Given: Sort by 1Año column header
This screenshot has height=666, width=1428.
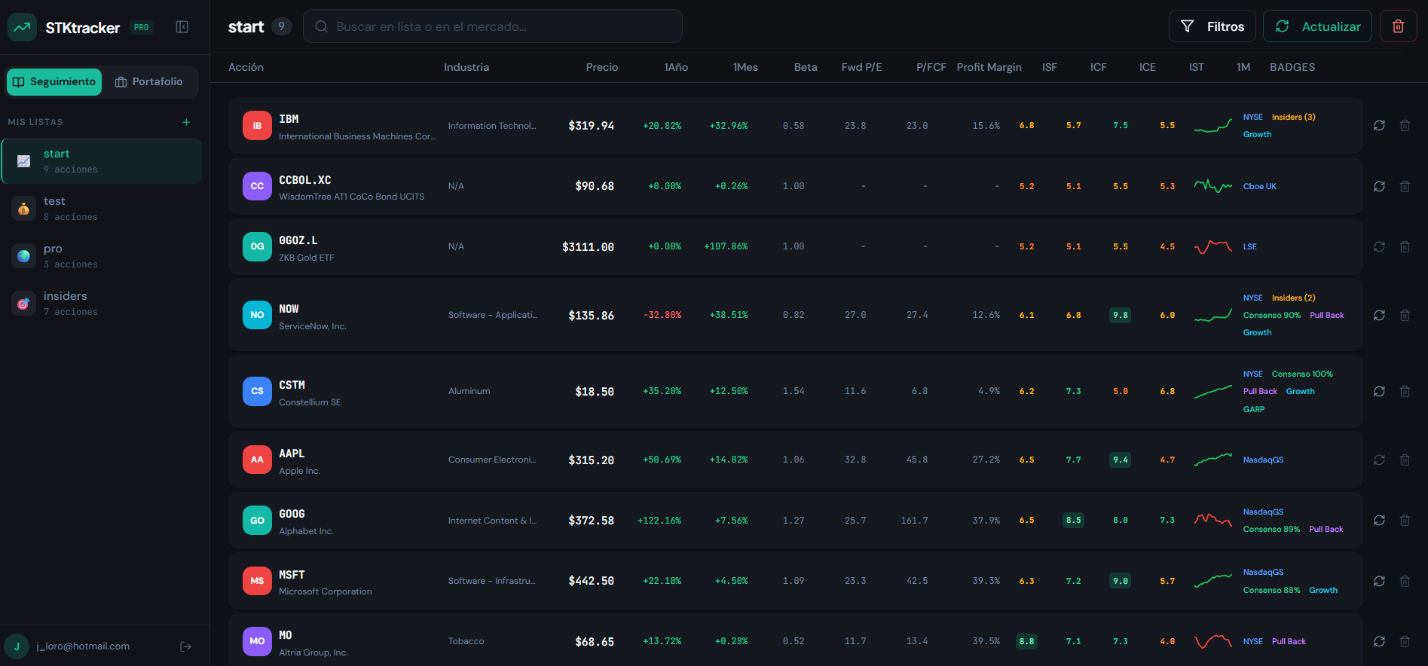Looking at the screenshot, I should click(676, 68).
